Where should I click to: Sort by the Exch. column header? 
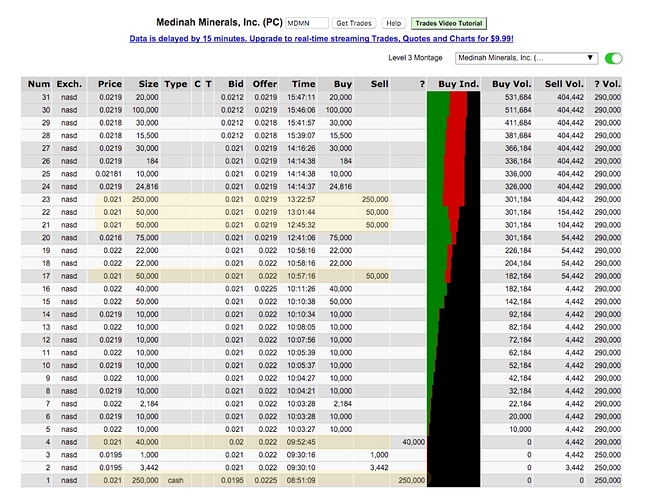point(69,84)
